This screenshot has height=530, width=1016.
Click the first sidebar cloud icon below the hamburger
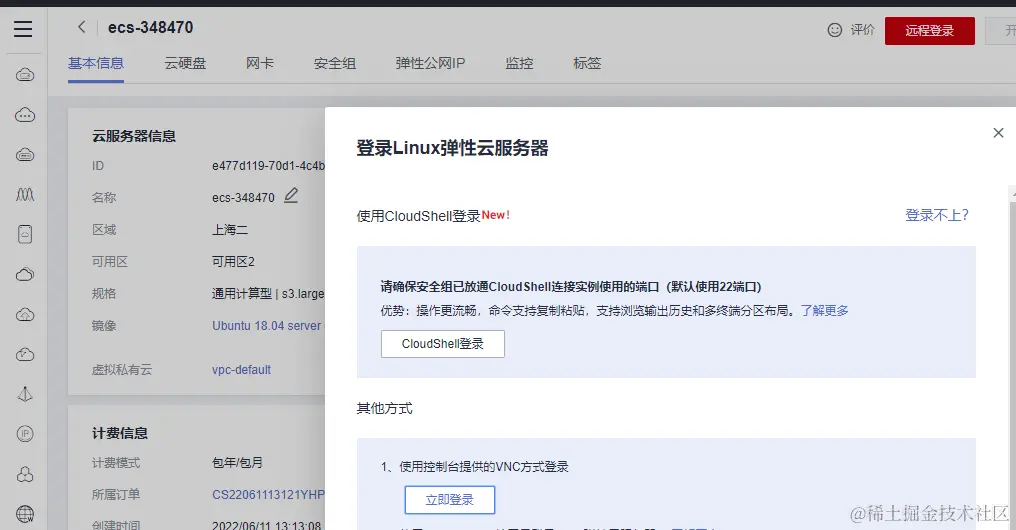[25, 75]
